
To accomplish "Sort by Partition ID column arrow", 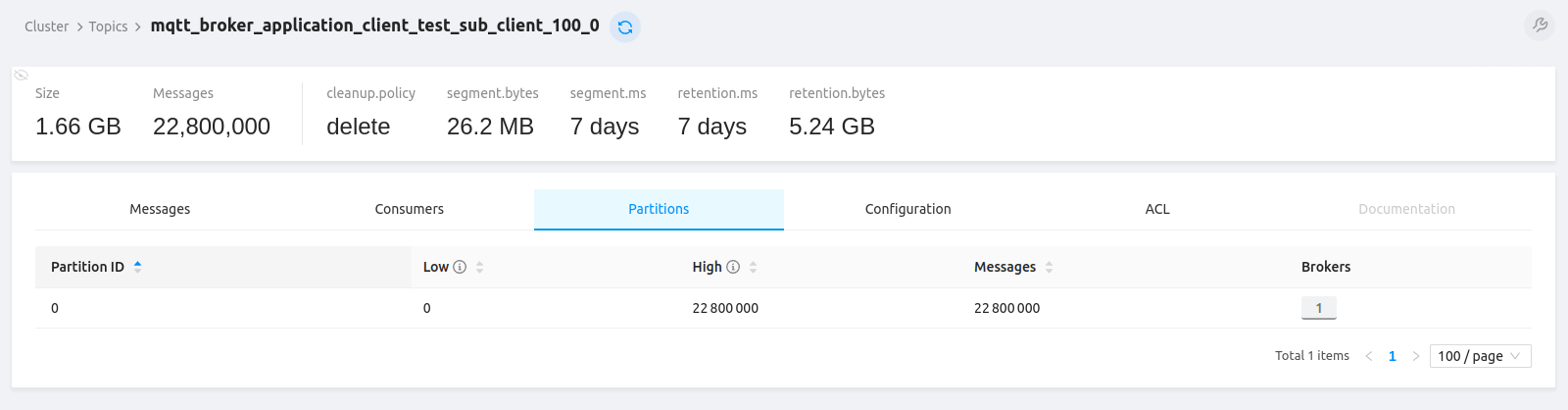I will coord(137,267).
